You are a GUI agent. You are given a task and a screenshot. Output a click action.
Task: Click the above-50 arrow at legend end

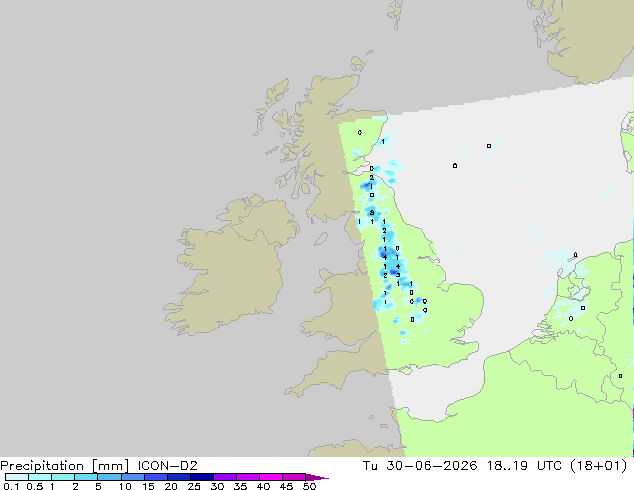317,477
